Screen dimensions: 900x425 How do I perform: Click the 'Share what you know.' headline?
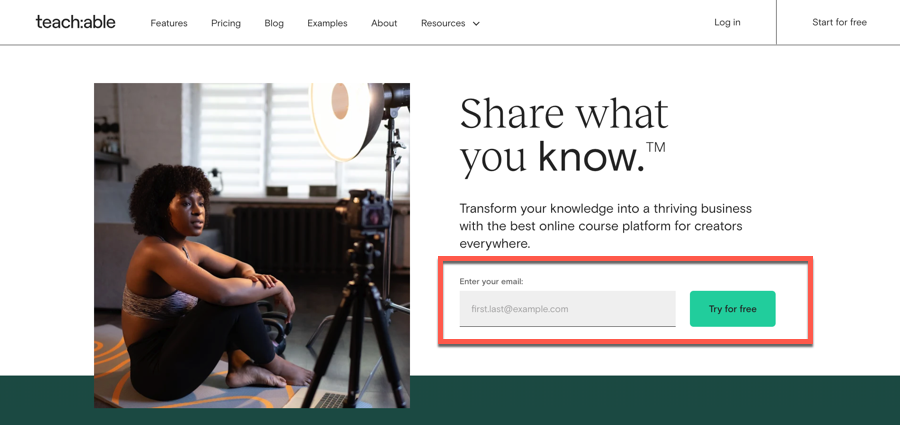[x=564, y=136]
